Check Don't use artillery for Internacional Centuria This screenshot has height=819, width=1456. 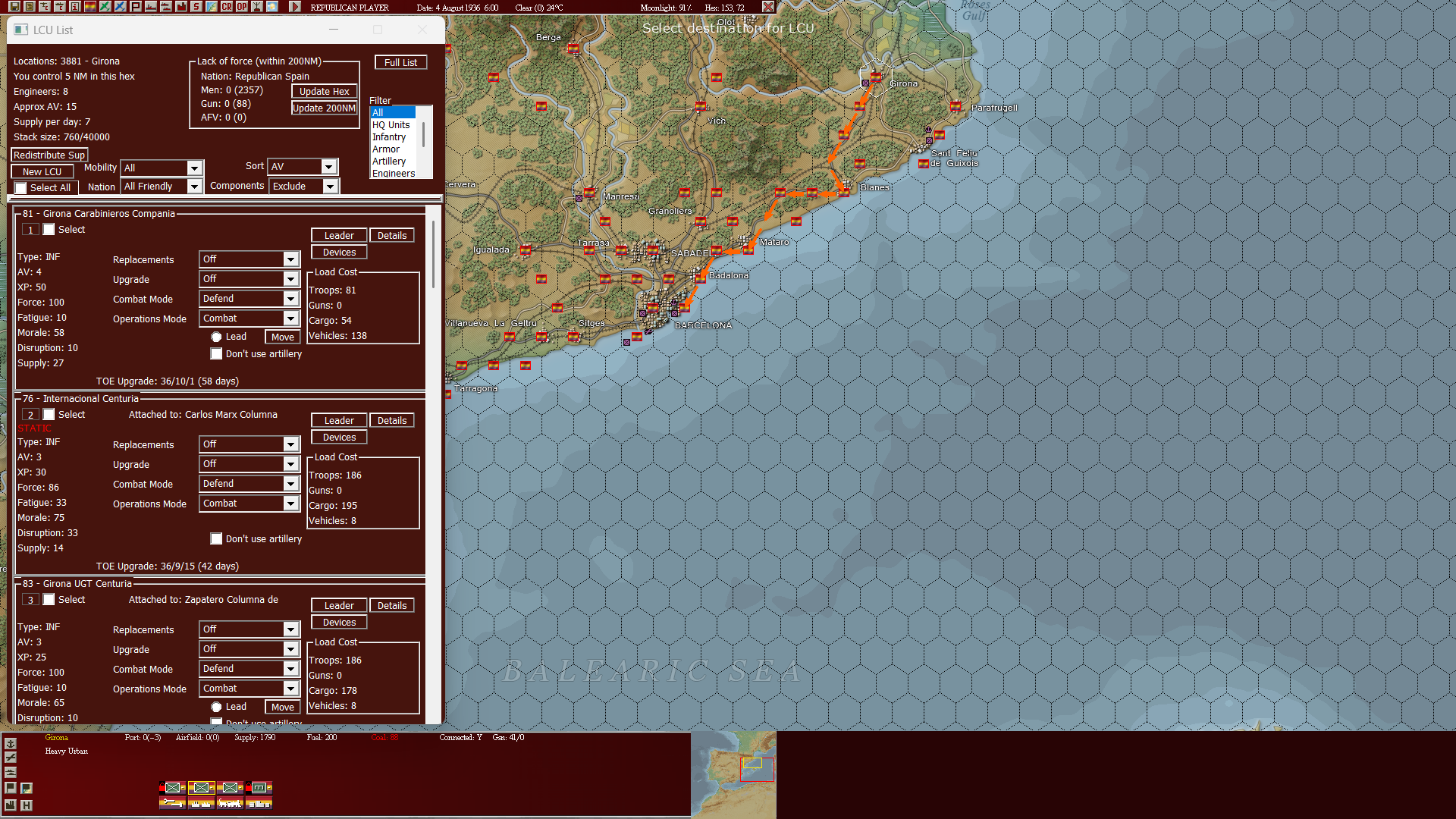point(216,538)
